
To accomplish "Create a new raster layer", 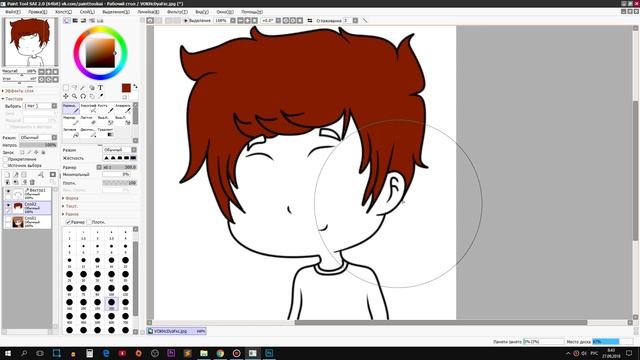I will (7, 175).
